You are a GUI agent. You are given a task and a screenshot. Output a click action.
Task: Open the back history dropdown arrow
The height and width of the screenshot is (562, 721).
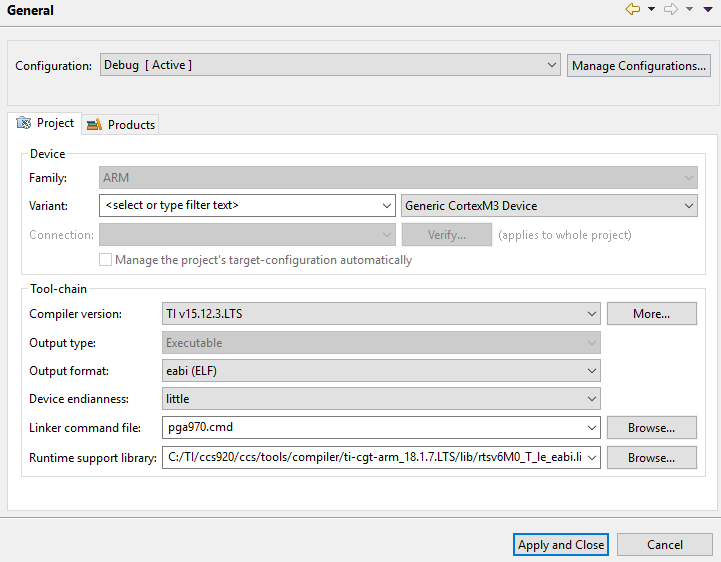click(651, 10)
